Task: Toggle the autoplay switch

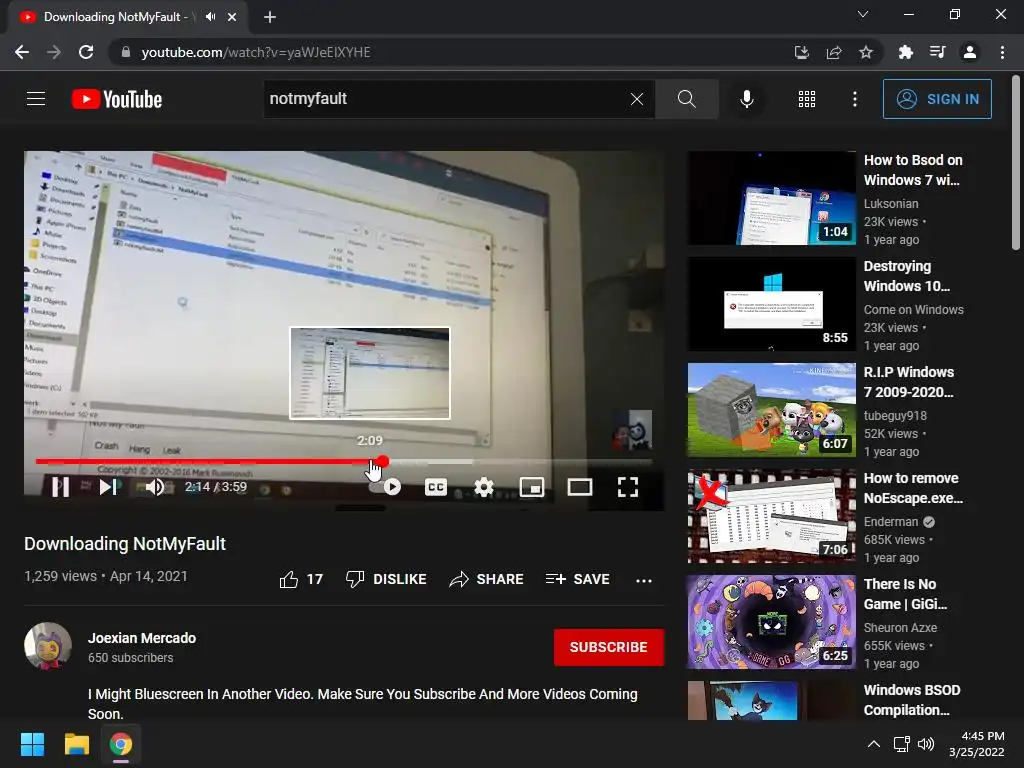Action: 385,487
